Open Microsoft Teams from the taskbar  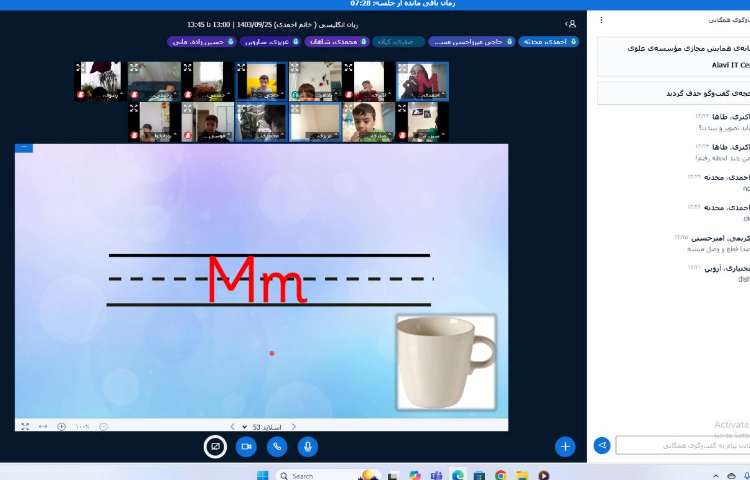coord(436,475)
